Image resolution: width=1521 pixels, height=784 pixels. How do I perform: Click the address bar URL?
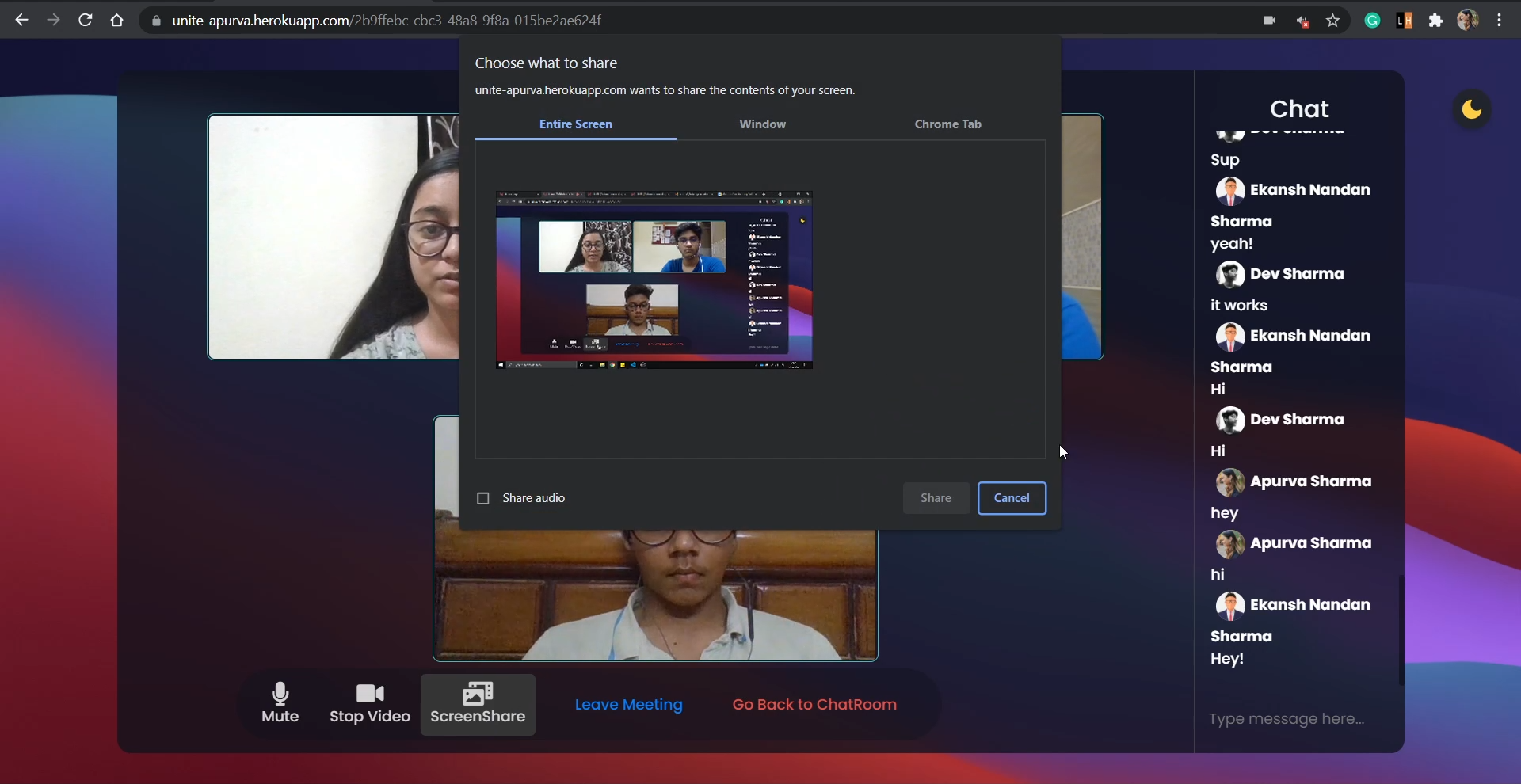(387, 21)
